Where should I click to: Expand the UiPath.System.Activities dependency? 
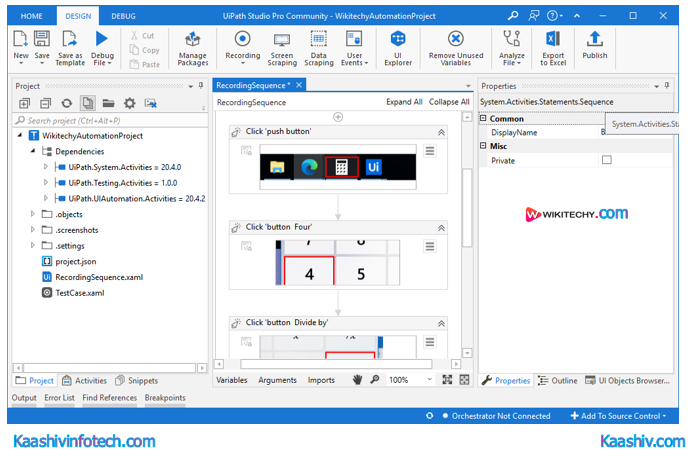click(x=45, y=167)
